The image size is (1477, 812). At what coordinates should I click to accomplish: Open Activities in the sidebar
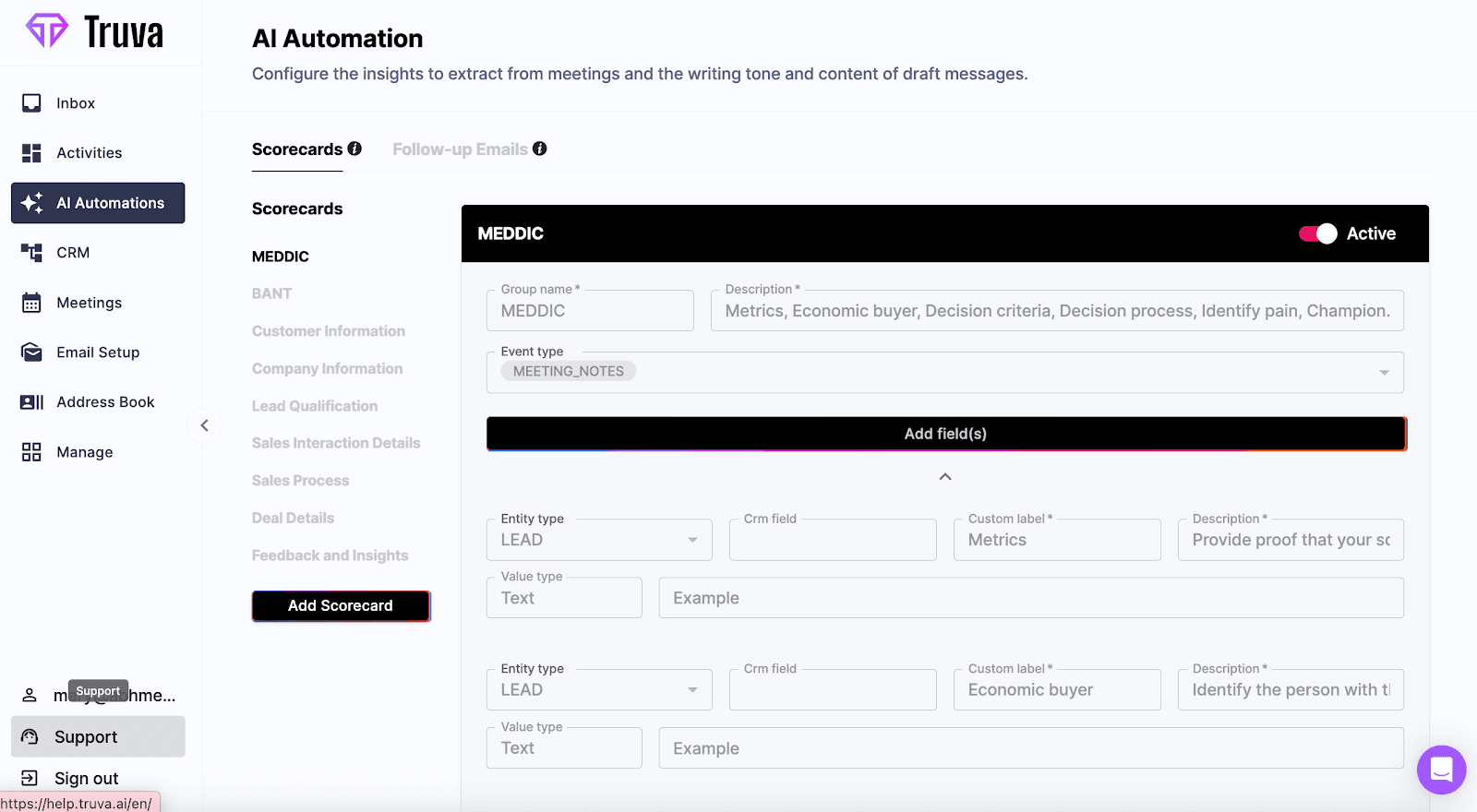98,153
